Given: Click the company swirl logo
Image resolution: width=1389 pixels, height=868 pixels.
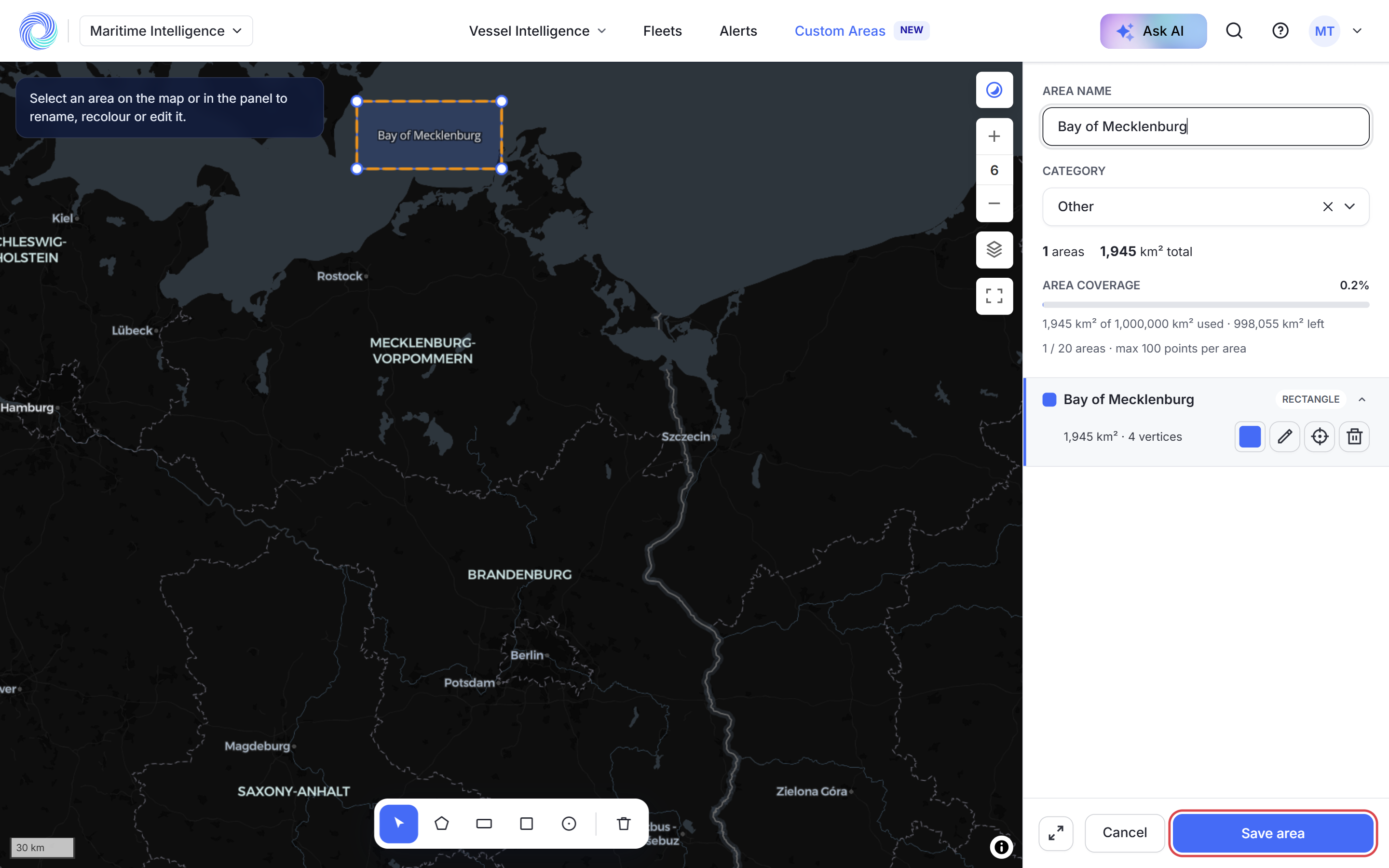Looking at the screenshot, I should [x=38, y=31].
